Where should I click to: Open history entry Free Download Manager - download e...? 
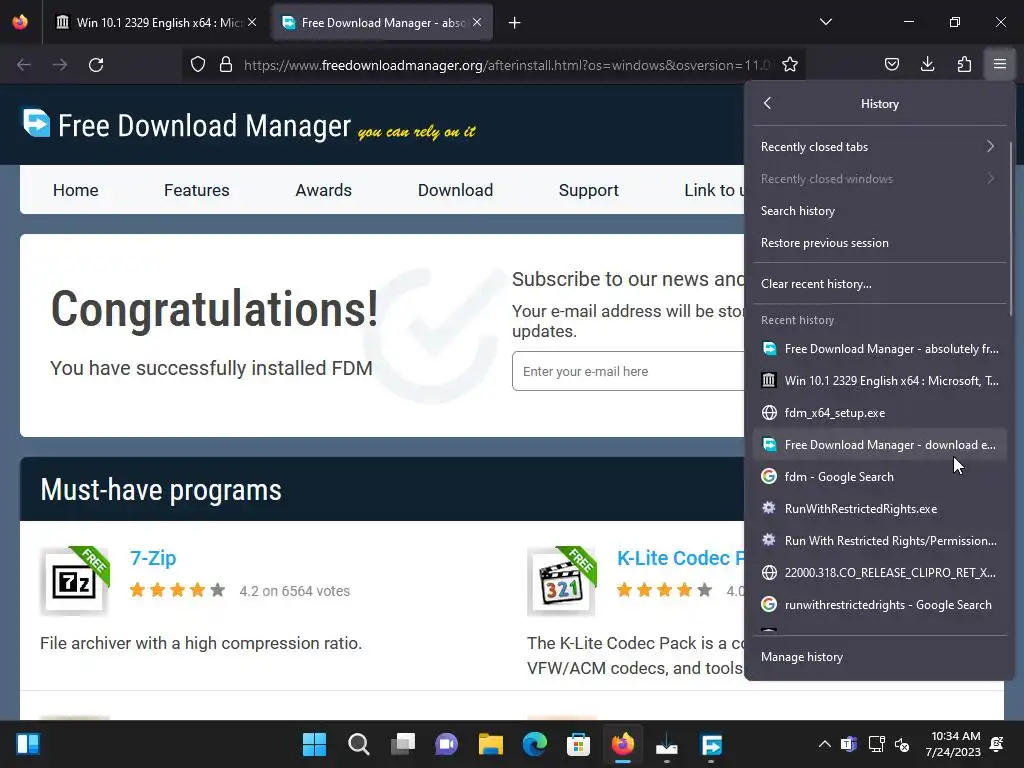pyautogui.click(x=879, y=445)
